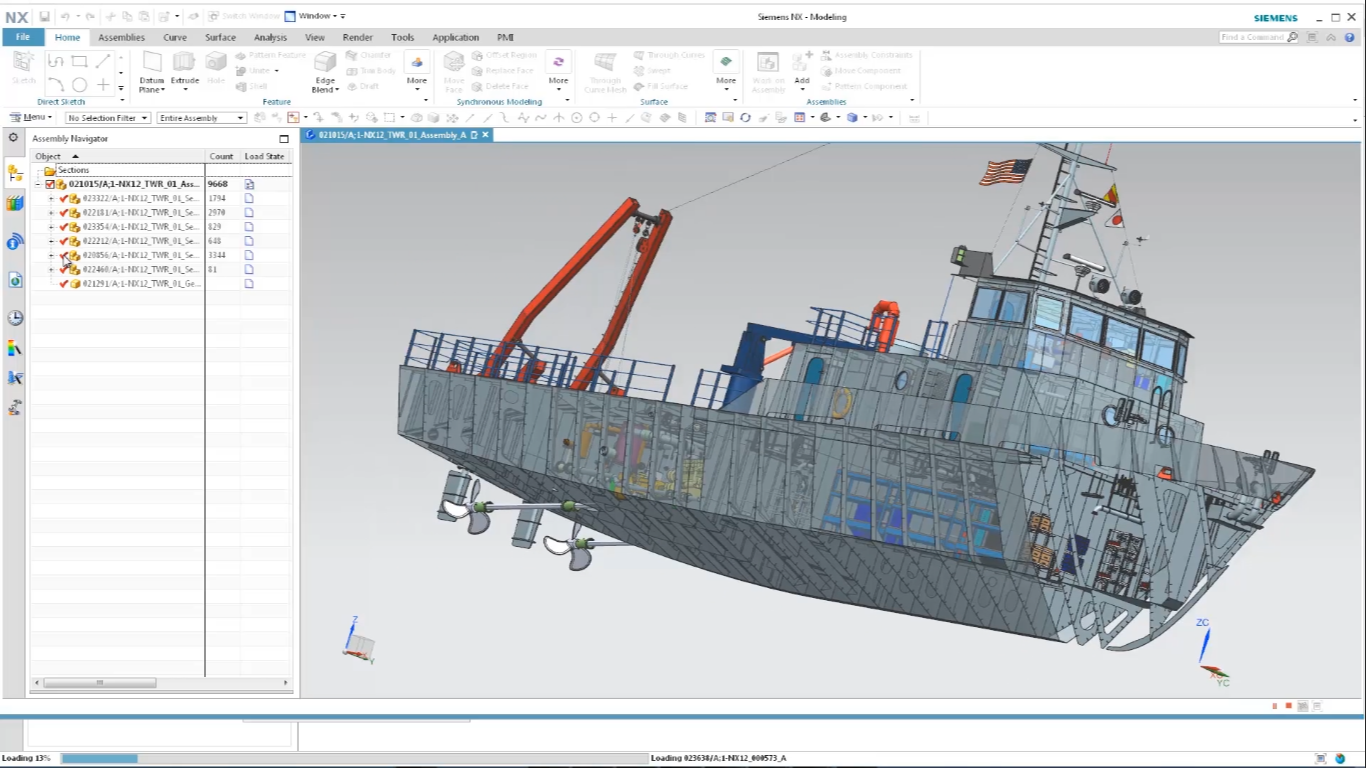Toggle the red checkmark for component 023354/A

[x=64, y=227]
